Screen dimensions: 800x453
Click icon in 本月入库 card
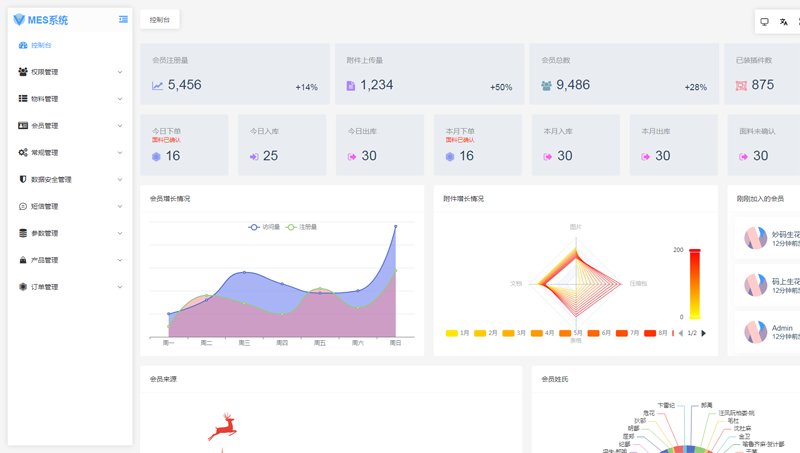548,157
